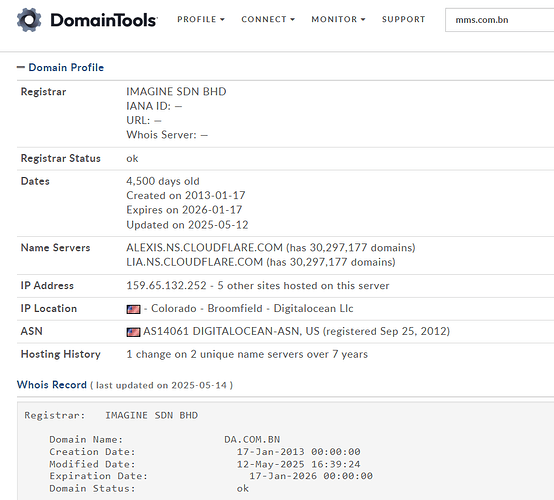Click ALEXIS.NS.CLOUDFLARE.COM name server

coord(205,247)
